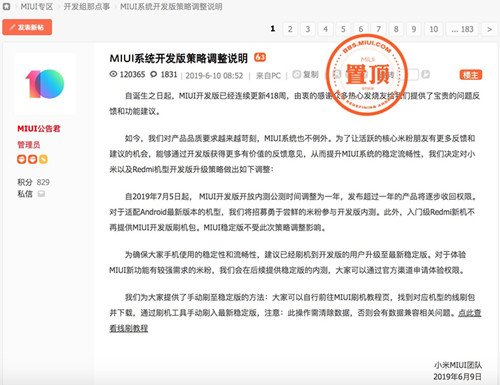Go to page 6
This screenshot has height=385, width=500.
[x=361, y=29]
